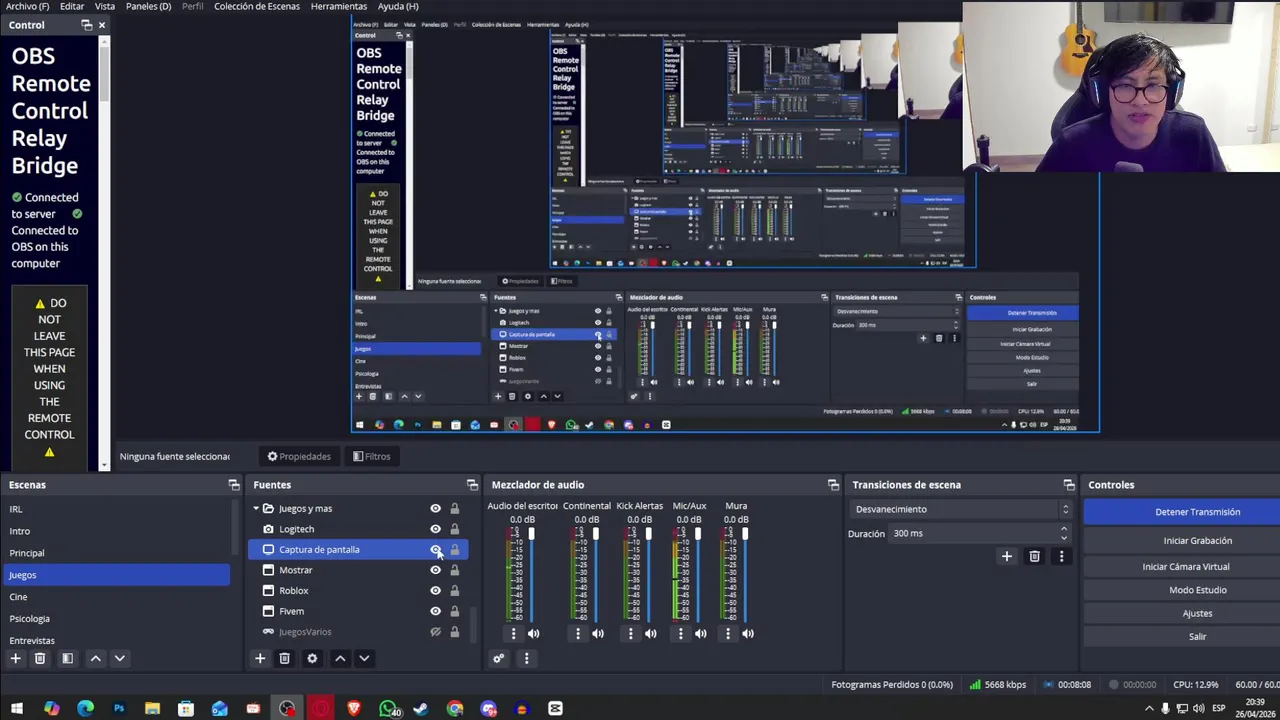Open Photoshop from the taskbar

pyautogui.click(x=118, y=709)
